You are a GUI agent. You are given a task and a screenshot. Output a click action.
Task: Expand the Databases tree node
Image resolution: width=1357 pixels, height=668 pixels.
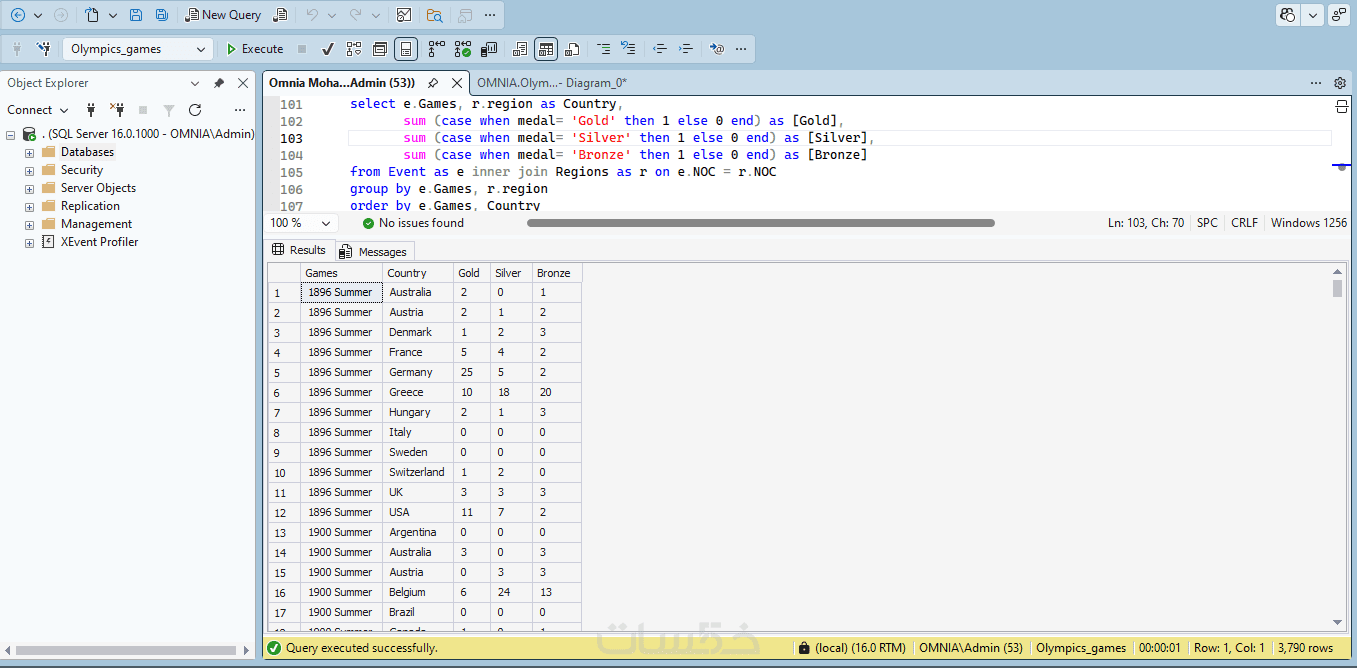[29, 153]
